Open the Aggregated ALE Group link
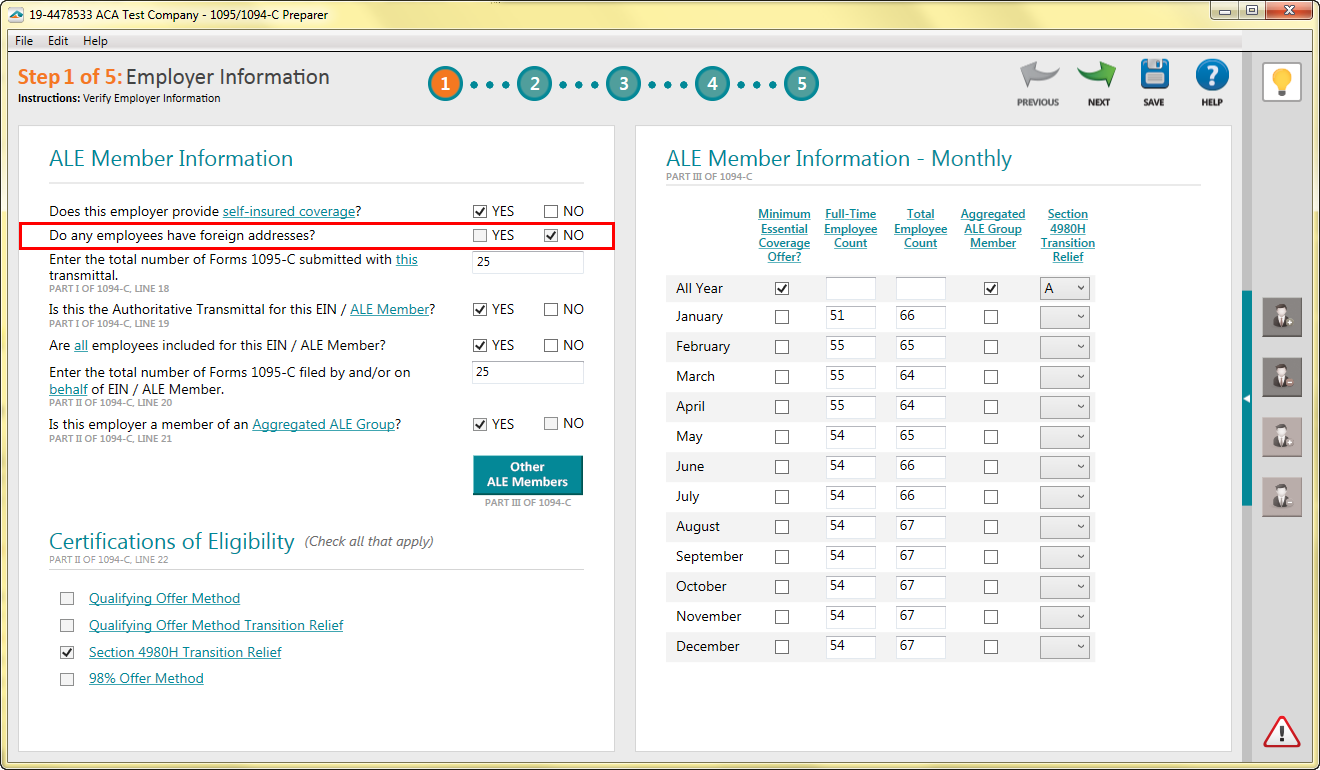 323,423
